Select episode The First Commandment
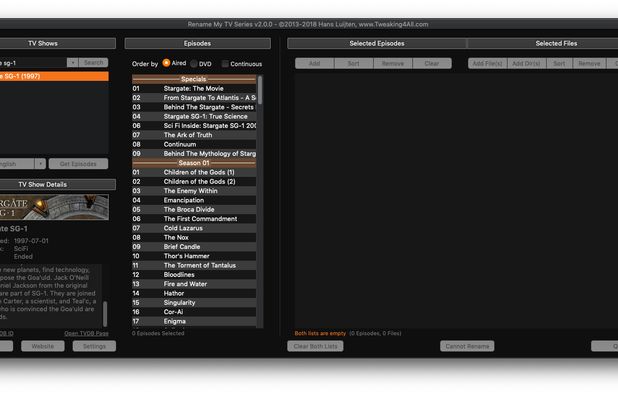Screen dimensions: 618x394 (194, 219)
